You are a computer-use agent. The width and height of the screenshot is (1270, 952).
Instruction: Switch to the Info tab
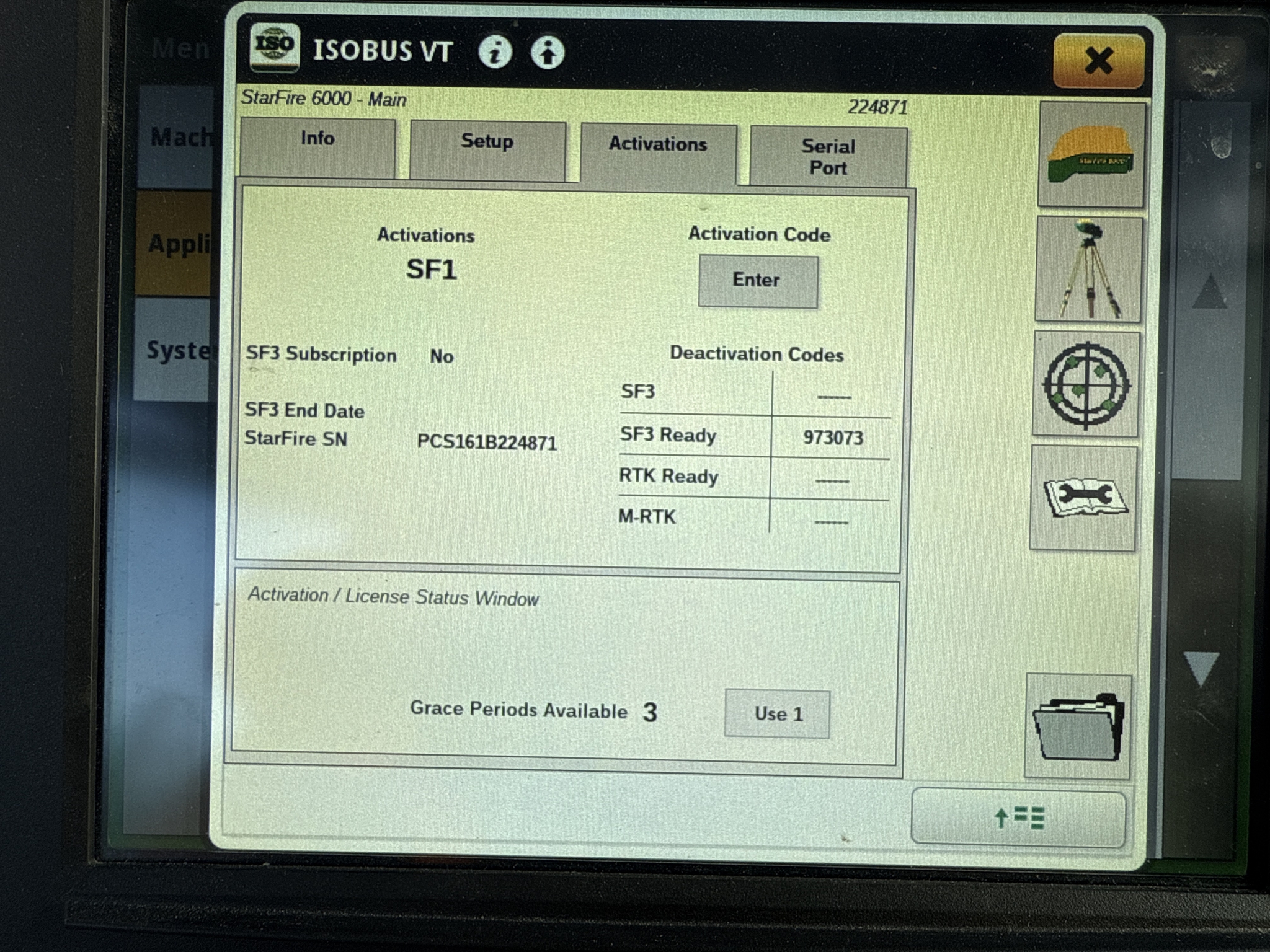point(317,148)
